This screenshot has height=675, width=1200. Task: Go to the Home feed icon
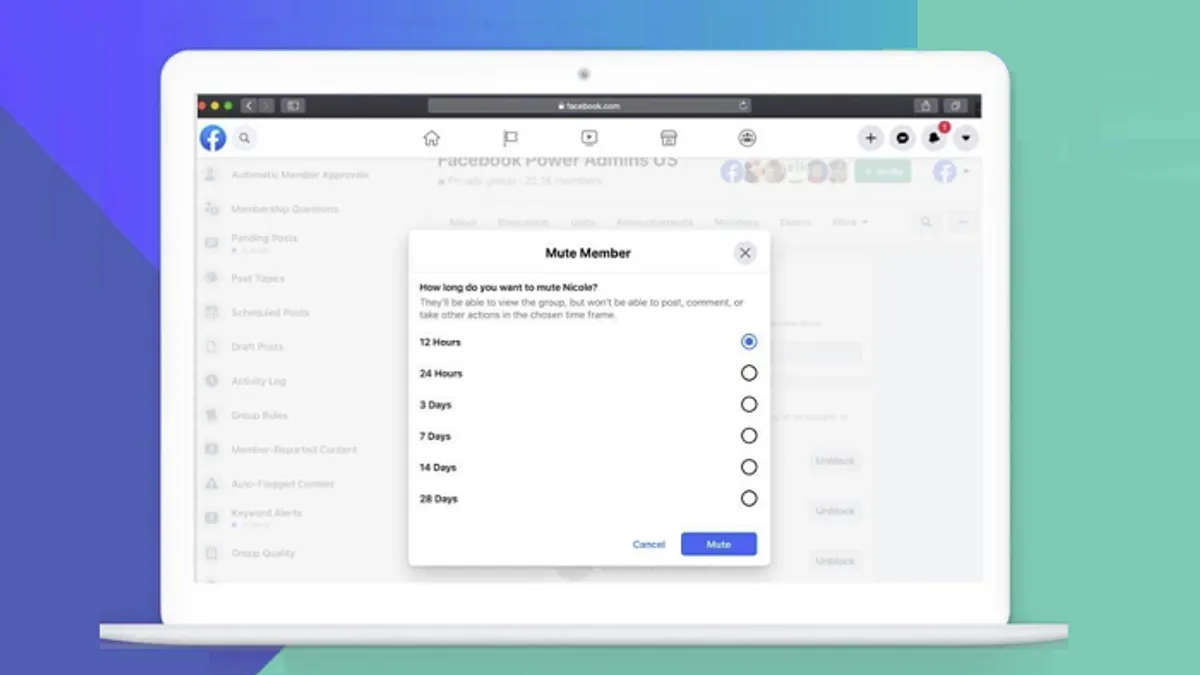tap(431, 138)
